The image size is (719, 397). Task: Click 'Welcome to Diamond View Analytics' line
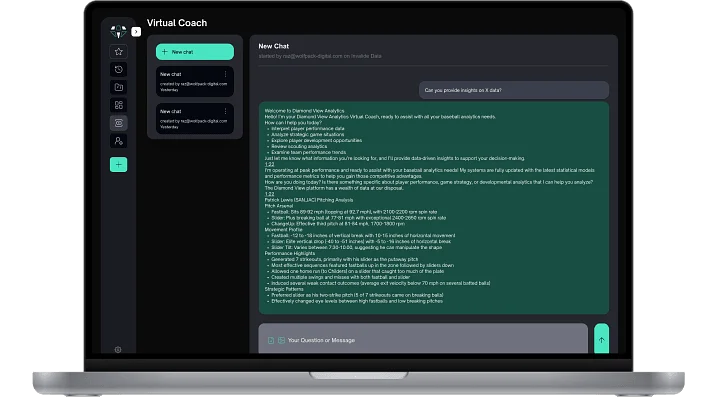pos(304,111)
